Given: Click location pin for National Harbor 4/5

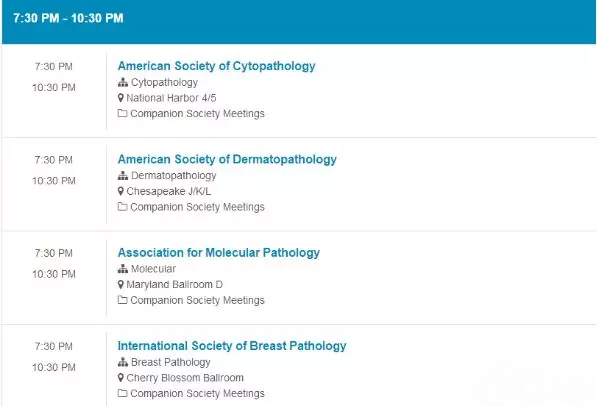Looking at the screenshot, I should tap(121, 98).
